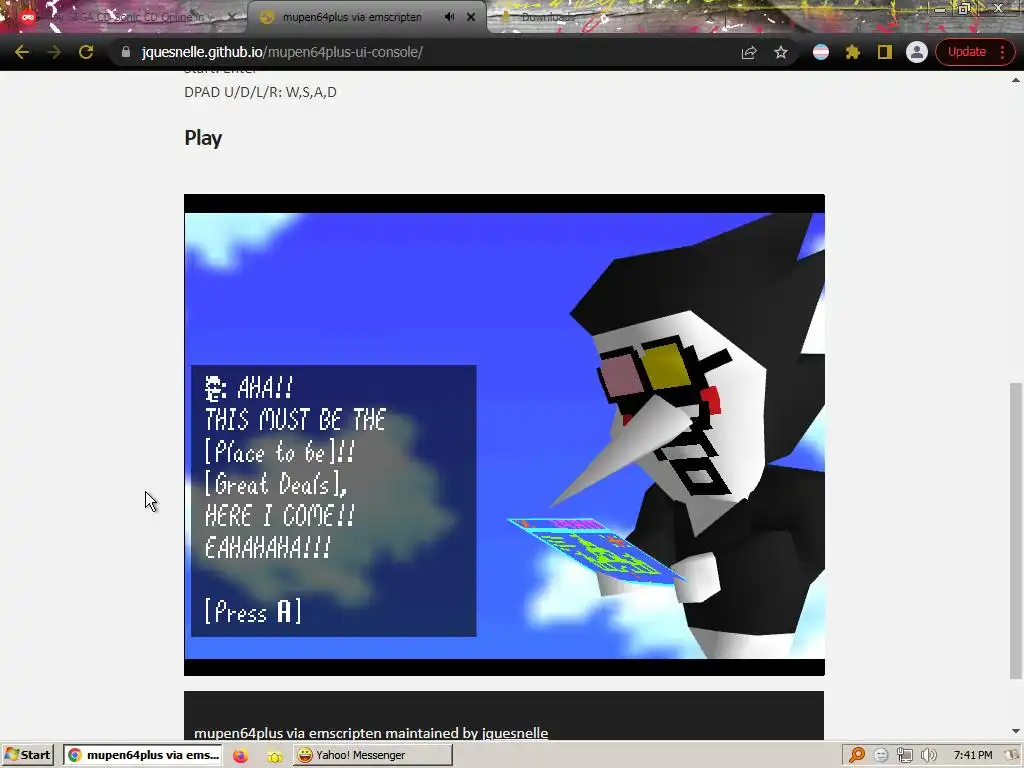Open the volume speaker tray icon

929,755
